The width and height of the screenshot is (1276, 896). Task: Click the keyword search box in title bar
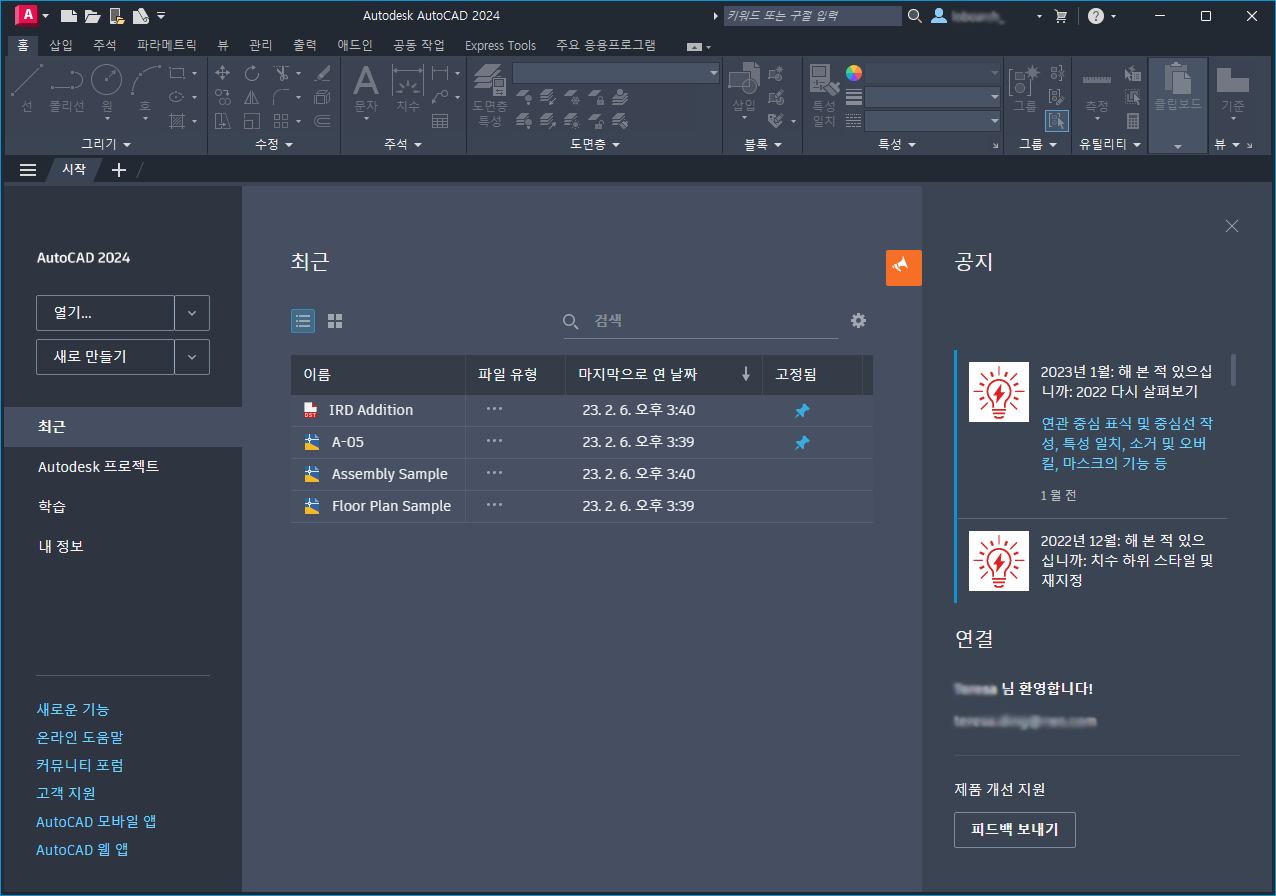pos(812,16)
